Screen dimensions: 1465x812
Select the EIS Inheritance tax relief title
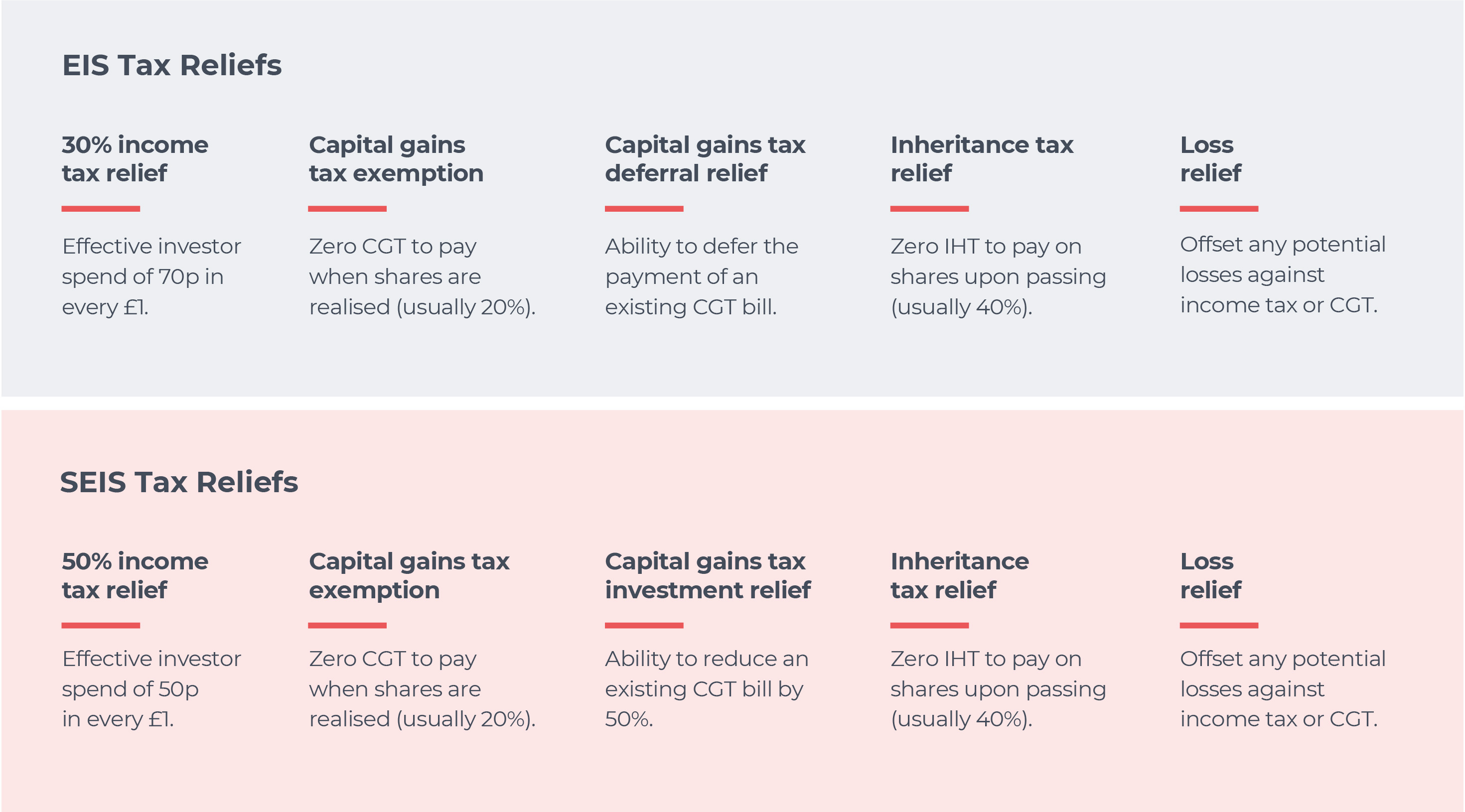click(982, 158)
